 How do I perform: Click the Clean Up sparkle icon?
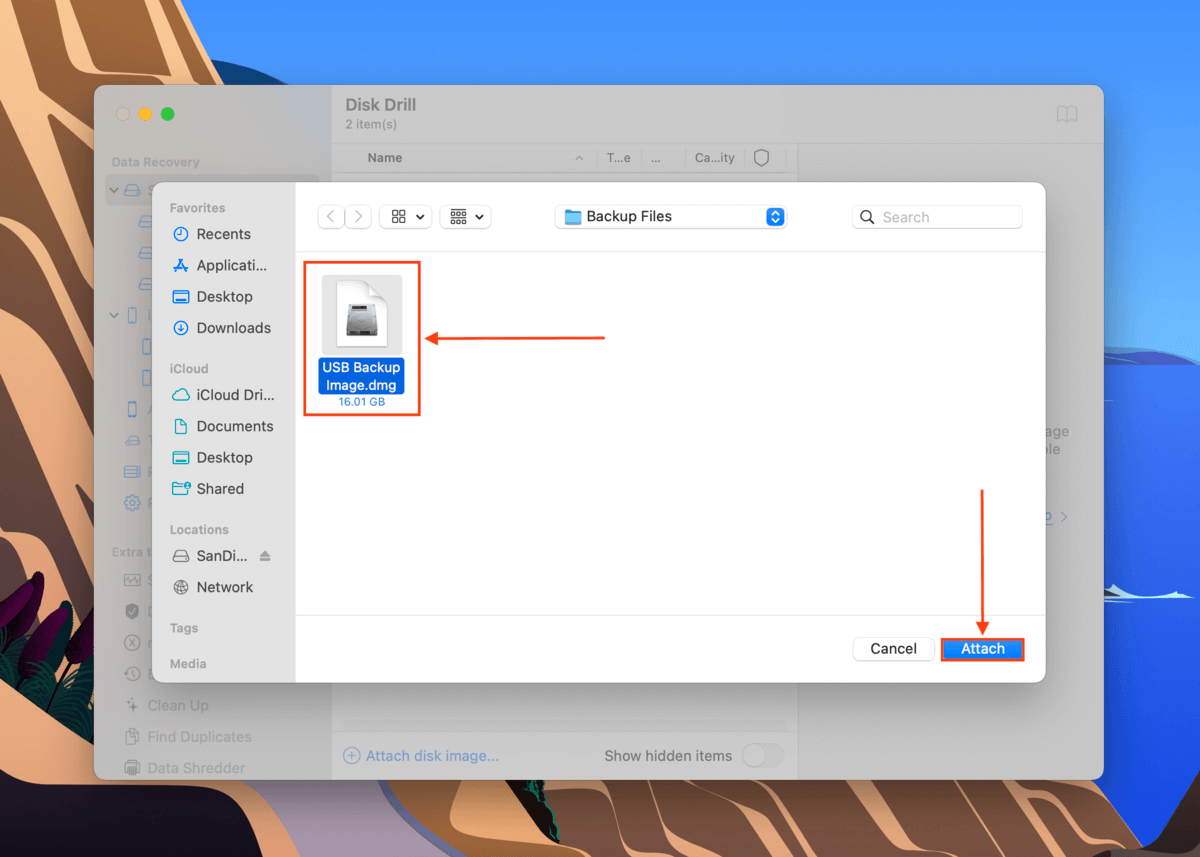[132, 705]
